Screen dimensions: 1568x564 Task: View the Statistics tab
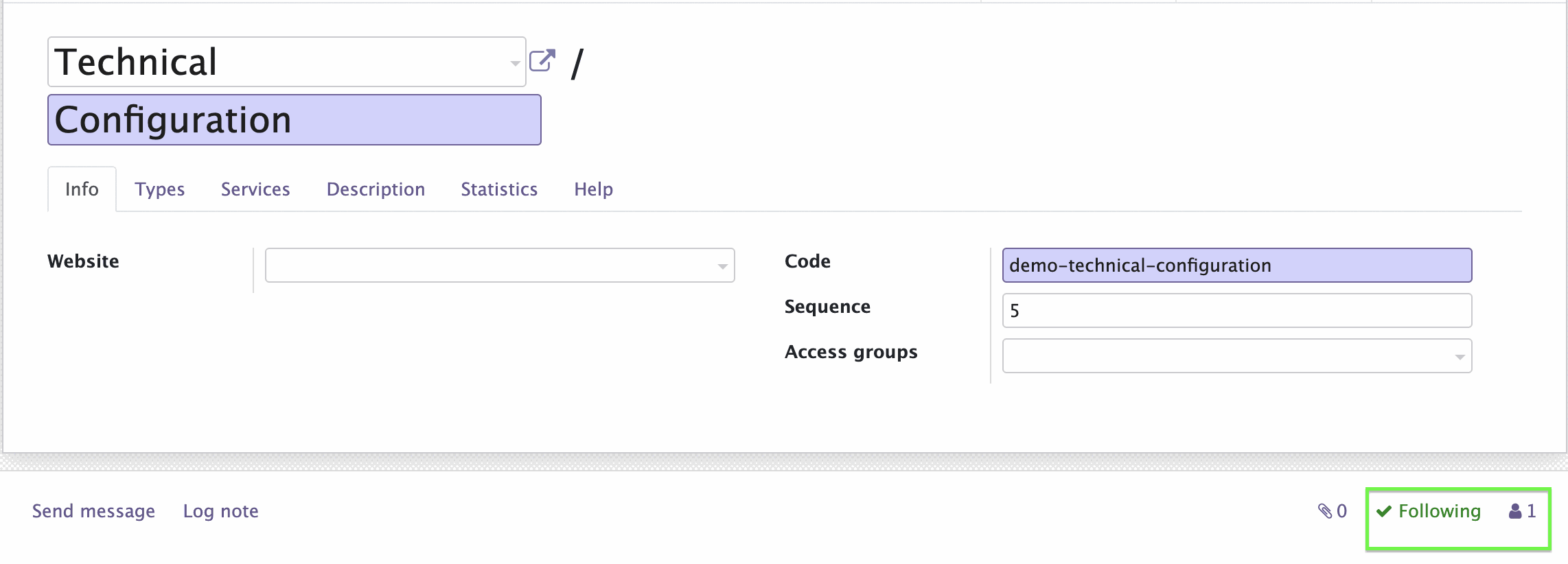point(499,189)
